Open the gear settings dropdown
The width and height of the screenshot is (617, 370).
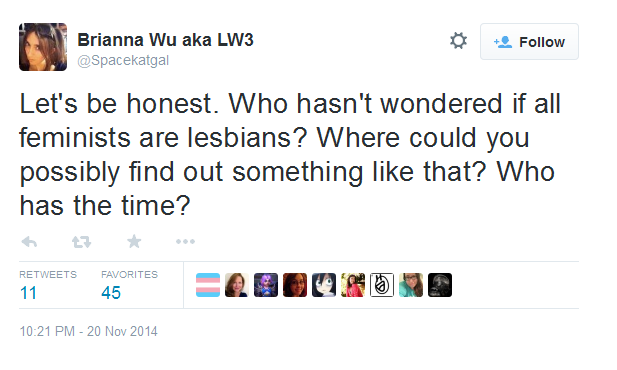pyautogui.click(x=458, y=41)
